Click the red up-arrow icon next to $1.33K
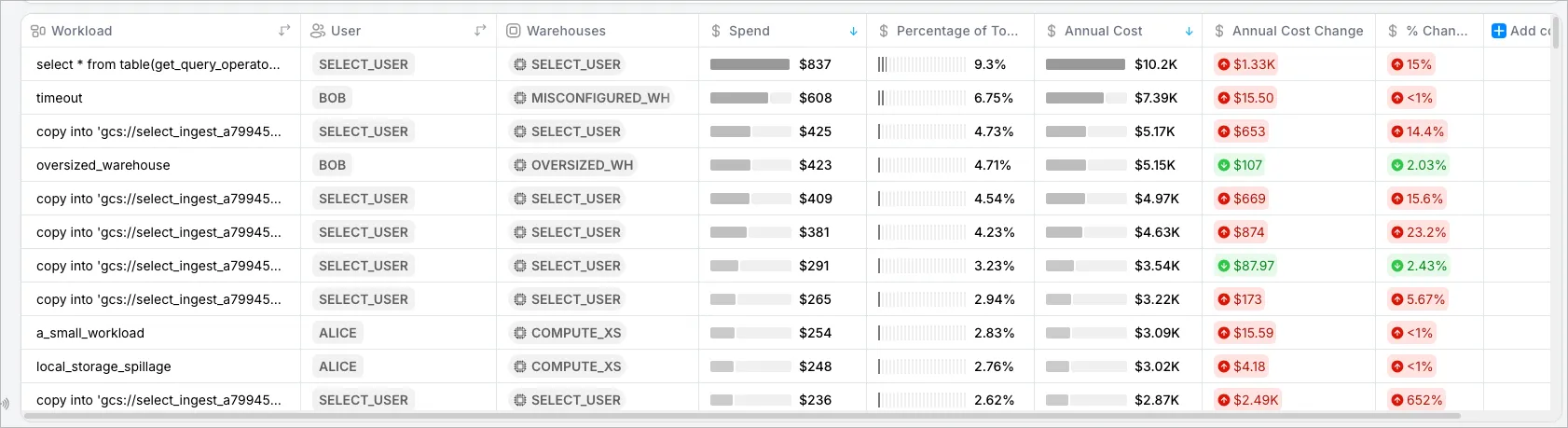The image size is (1568, 428). 1223,64
